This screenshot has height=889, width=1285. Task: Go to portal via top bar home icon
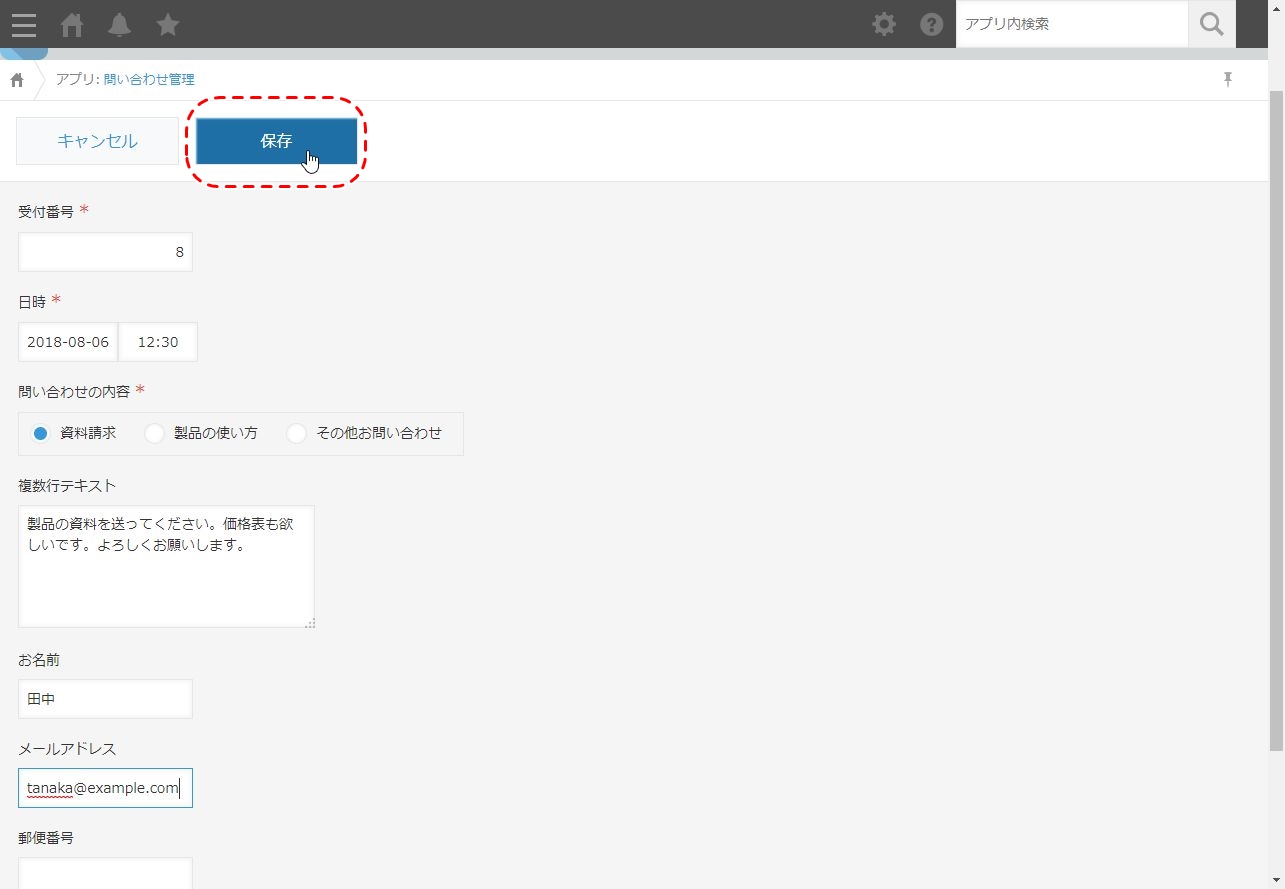click(x=72, y=24)
